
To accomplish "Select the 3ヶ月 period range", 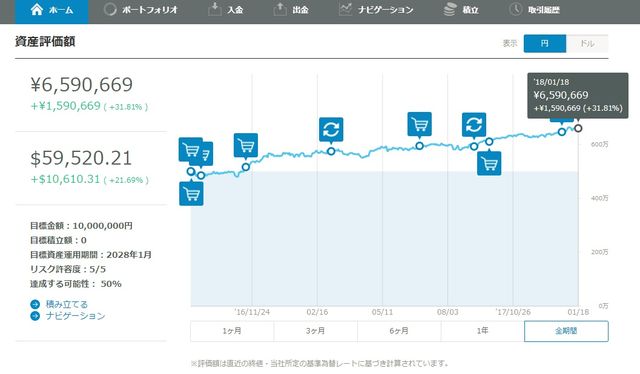I will (x=316, y=331).
